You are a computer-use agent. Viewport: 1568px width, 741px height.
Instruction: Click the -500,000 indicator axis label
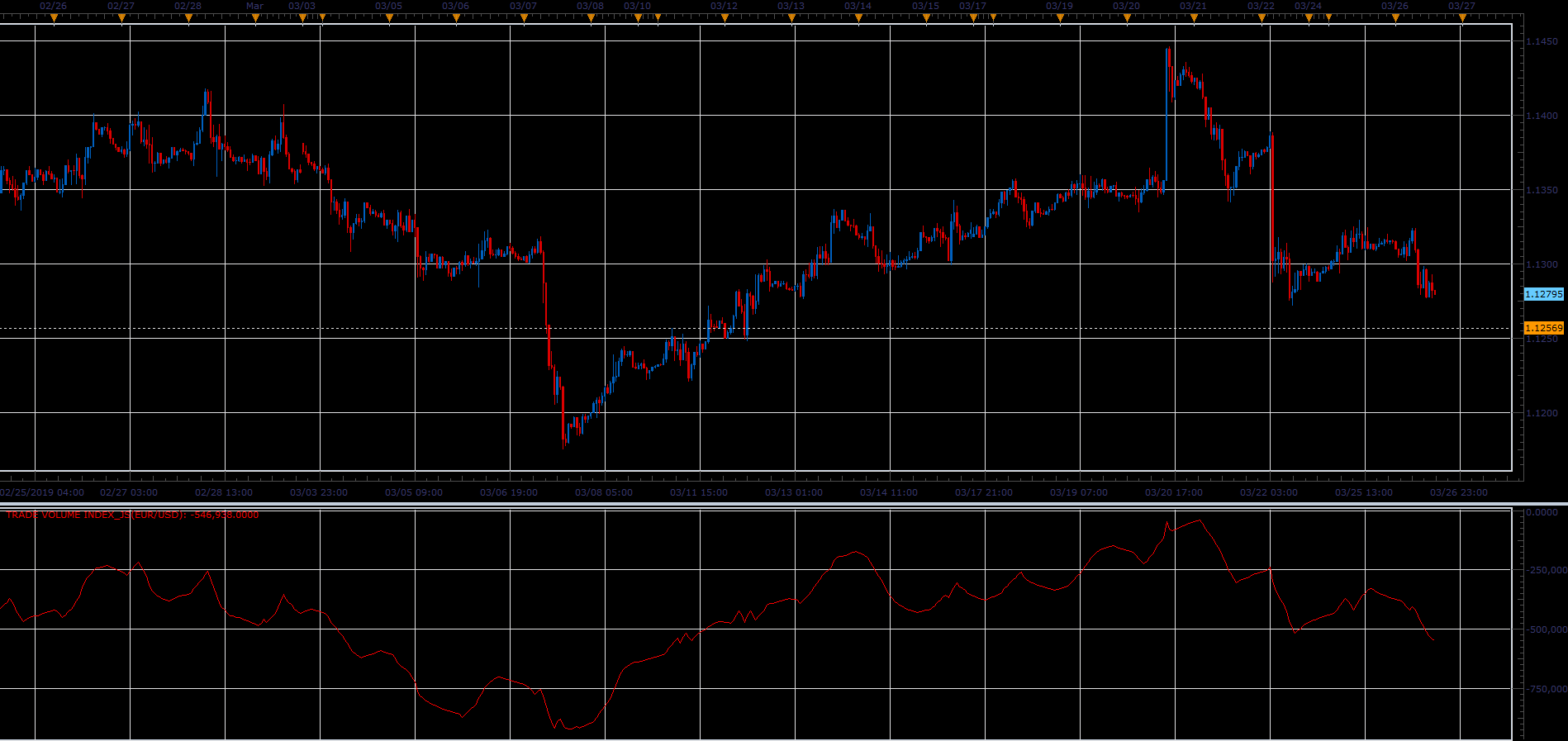click(x=1545, y=629)
